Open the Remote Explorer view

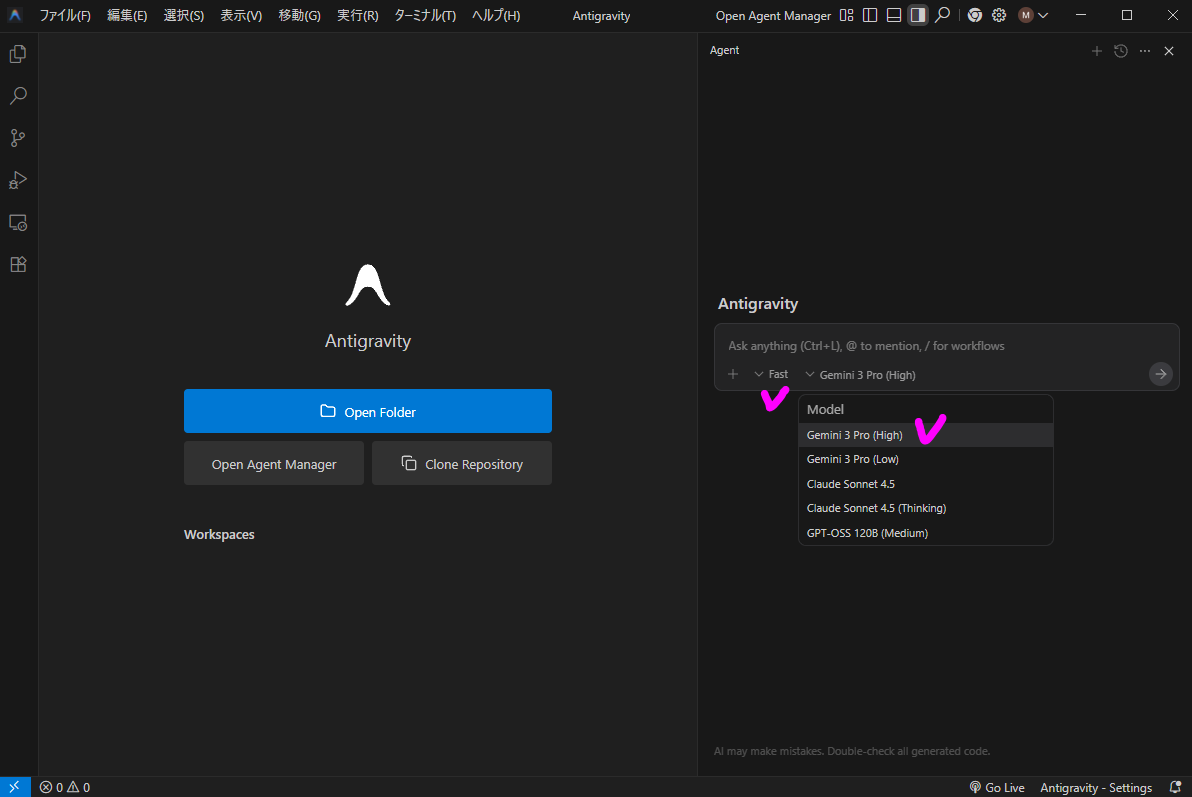click(x=17, y=222)
